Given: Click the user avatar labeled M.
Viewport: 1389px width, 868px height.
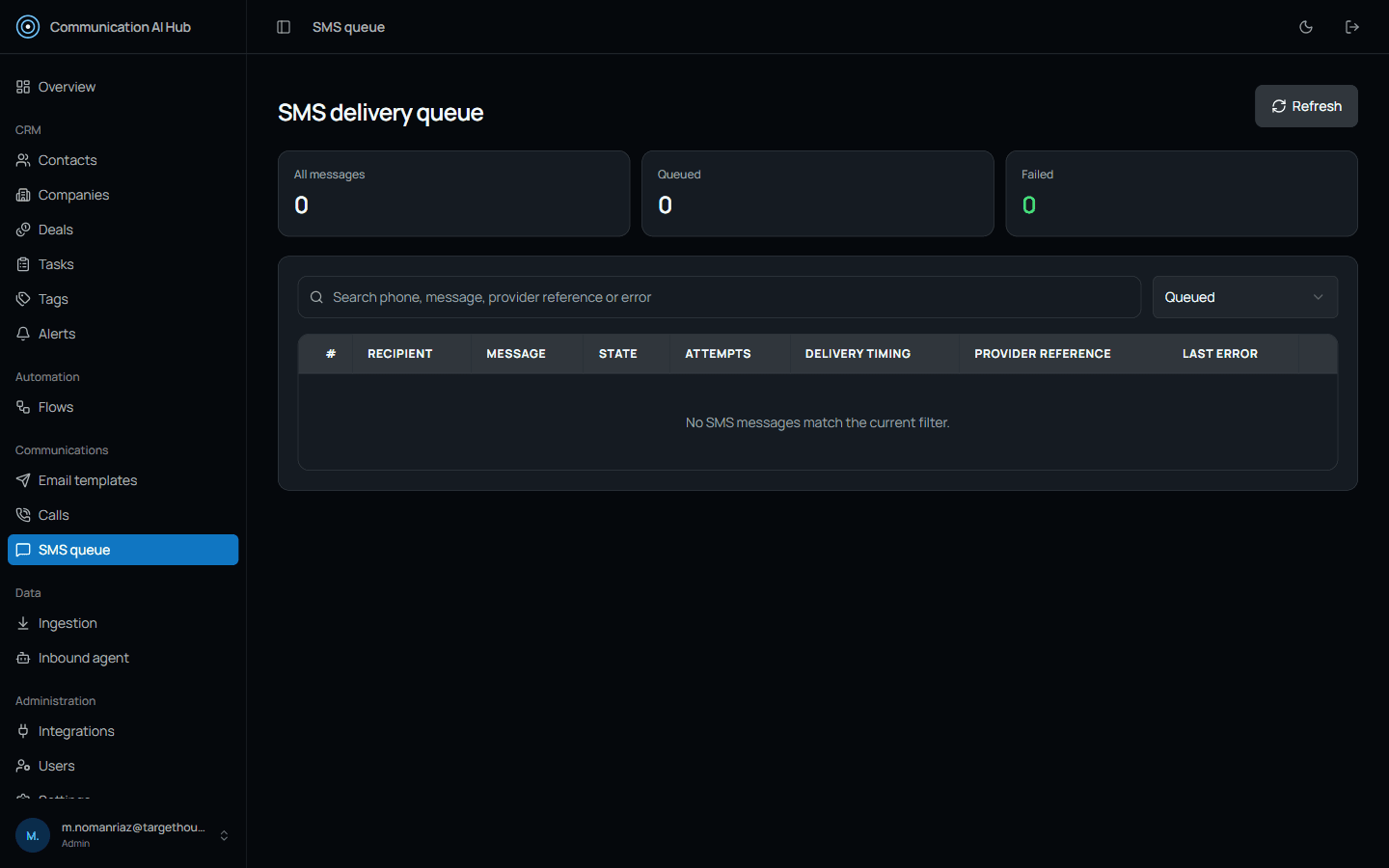Looking at the screenshot, I should (33, 835).
